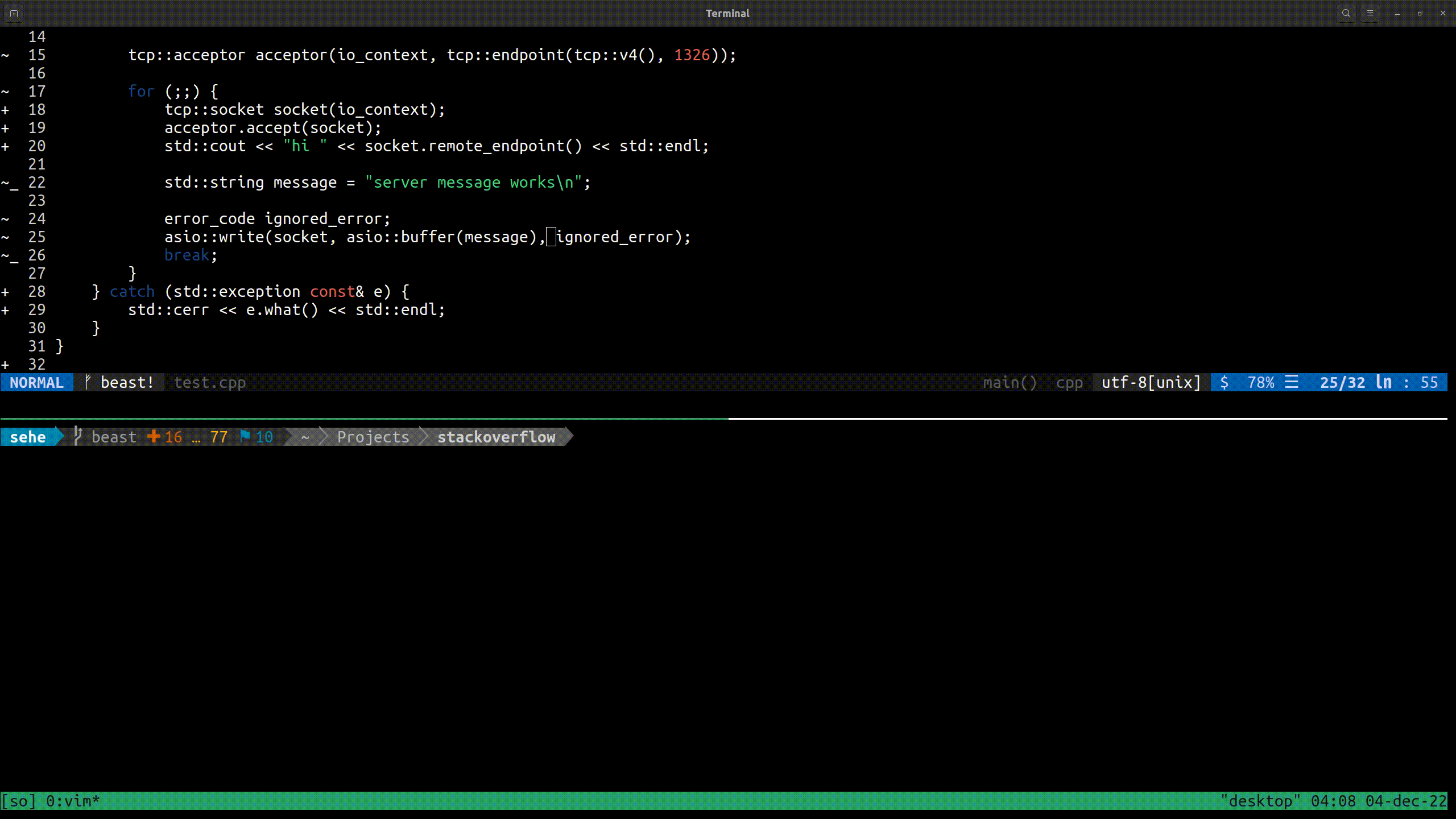Select the flag icon showing '10'
Viewport: 1456px width, 819px height.
pyautogui.click(x=246, y=437)
